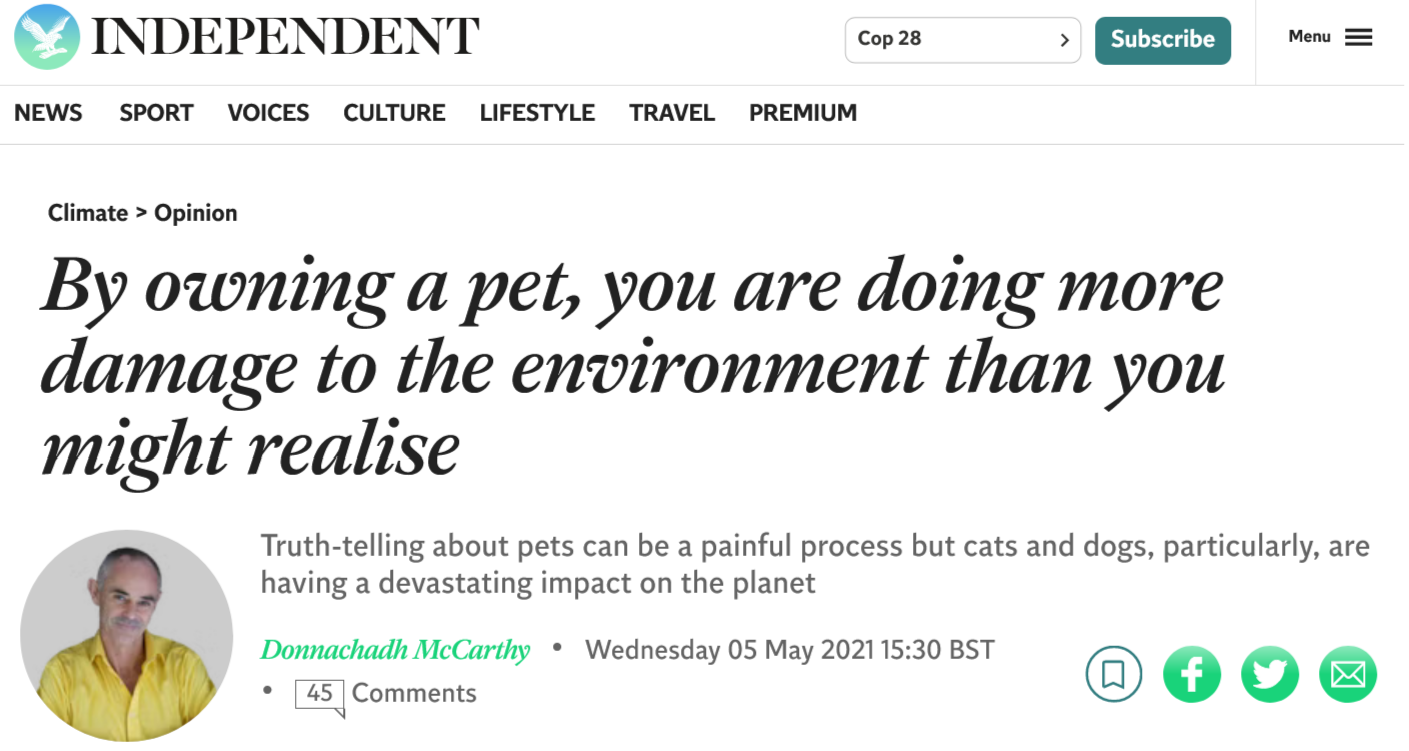Open the NEWS section

[48, 113]
